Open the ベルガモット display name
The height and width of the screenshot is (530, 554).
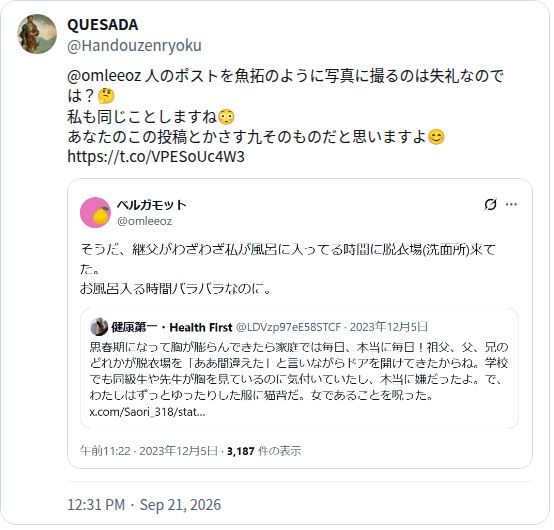click(151, 205)
